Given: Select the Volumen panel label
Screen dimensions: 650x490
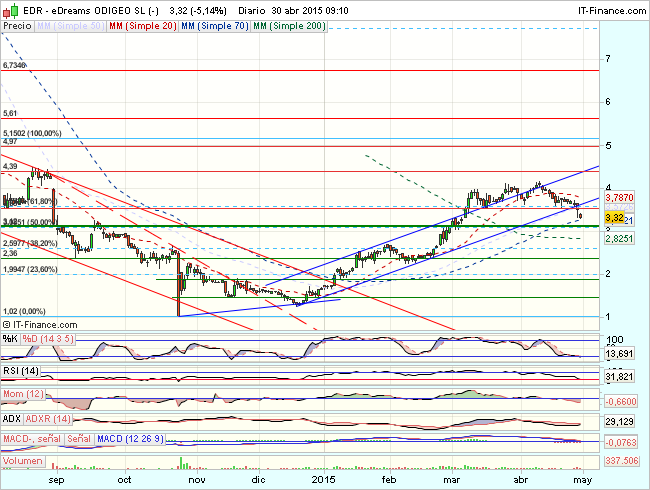Looking at the screenshot, I should pos(22,461).
